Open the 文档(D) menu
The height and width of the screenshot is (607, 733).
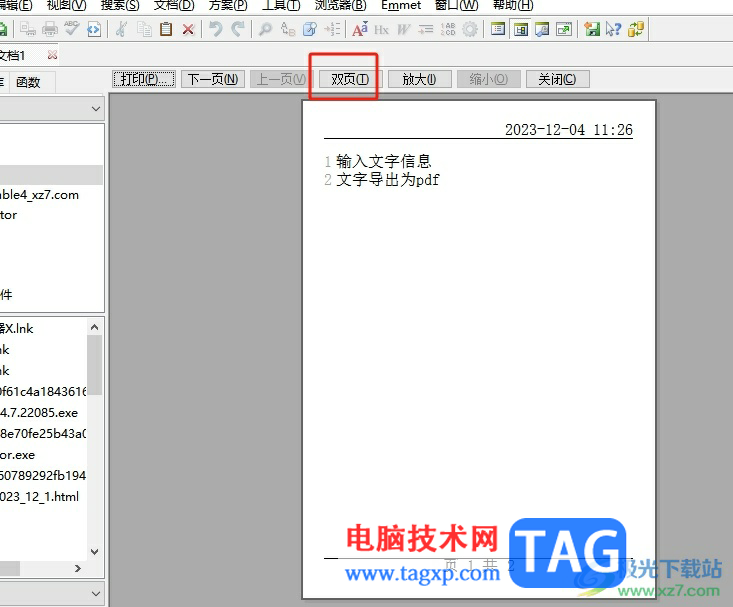coord(174,5)
